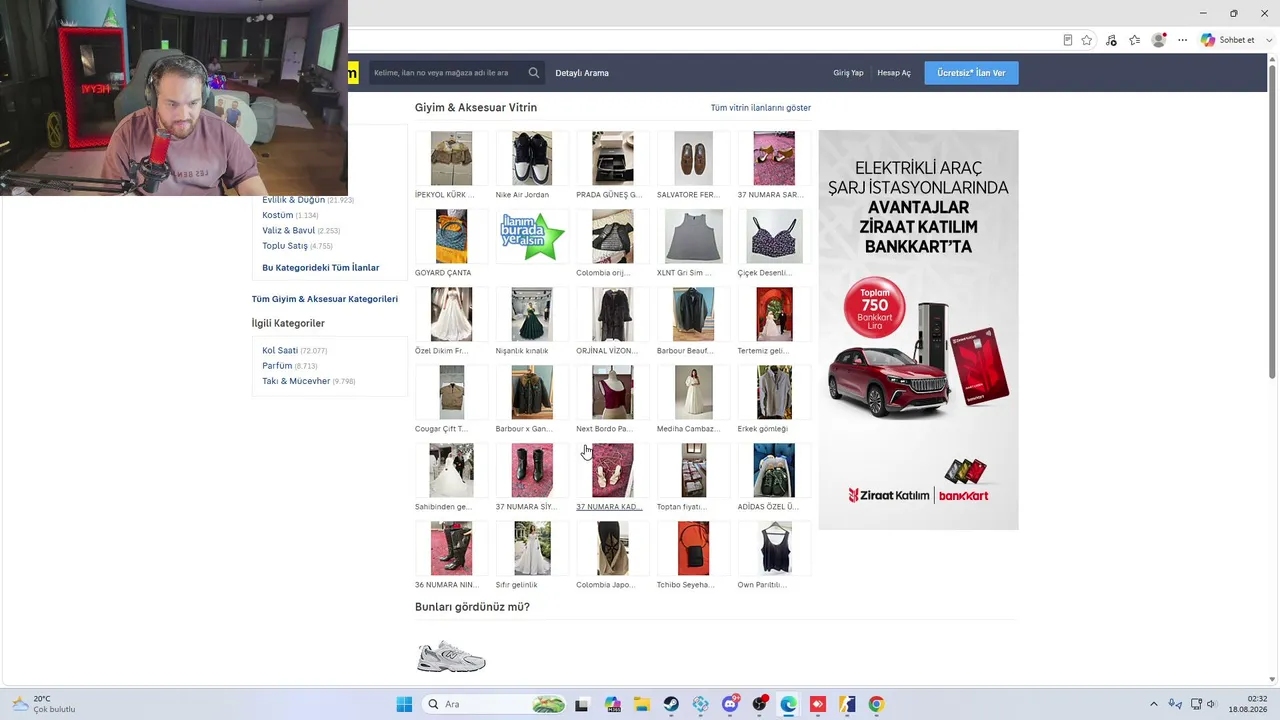Show hidden system tray icons

point(1153,704)
